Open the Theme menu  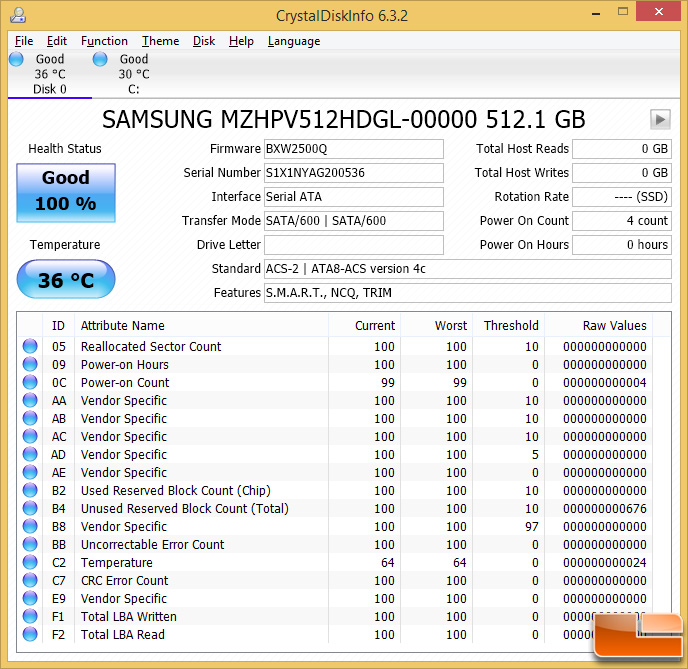(x=160, y=41)
